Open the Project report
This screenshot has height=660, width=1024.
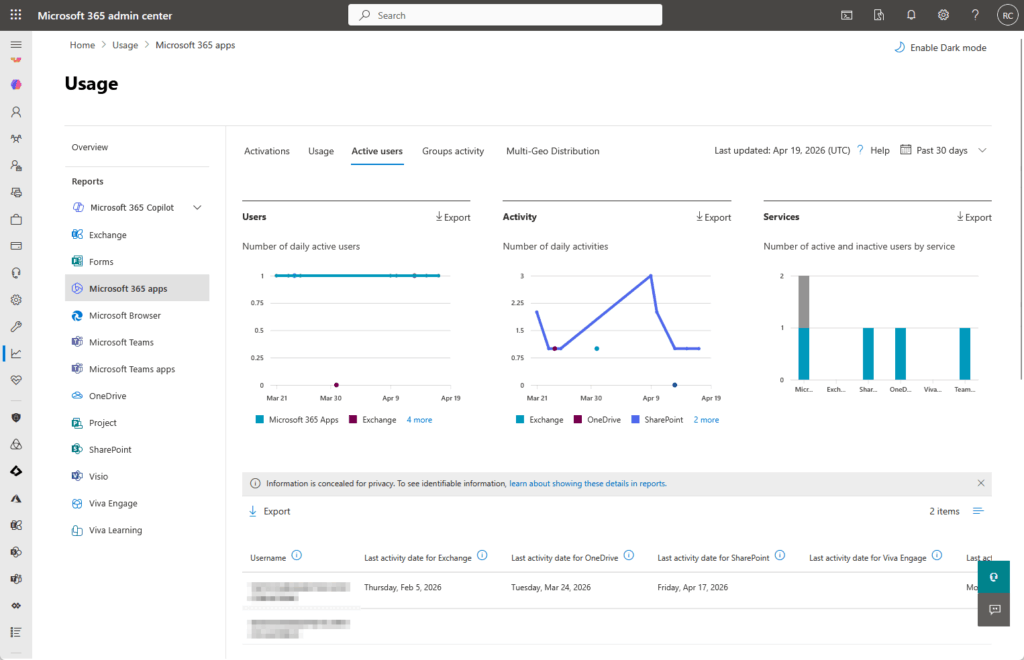pyautogui.click(x=137, y=422)
